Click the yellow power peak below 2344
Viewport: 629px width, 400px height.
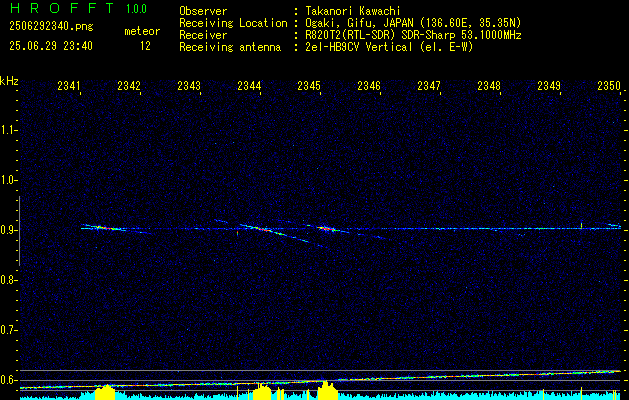point(262,392)
